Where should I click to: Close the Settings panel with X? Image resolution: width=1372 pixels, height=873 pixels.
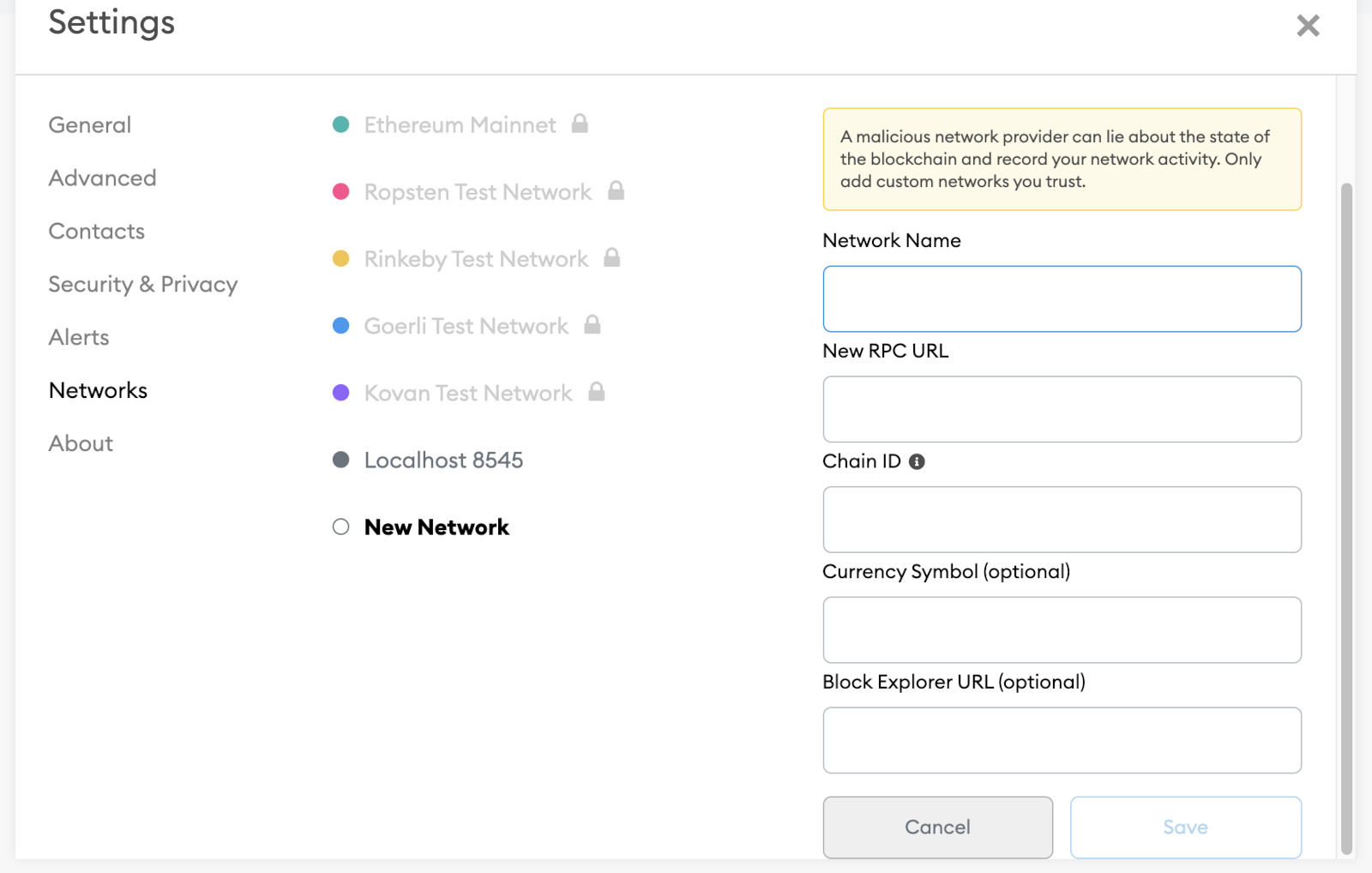1308,26
